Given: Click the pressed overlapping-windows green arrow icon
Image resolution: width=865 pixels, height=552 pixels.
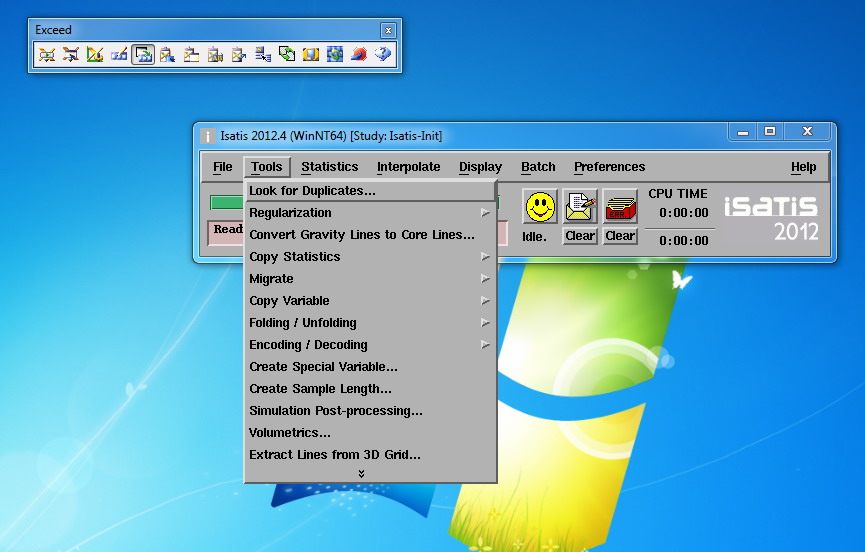Looking at the screenshot, I should point(143,55).
